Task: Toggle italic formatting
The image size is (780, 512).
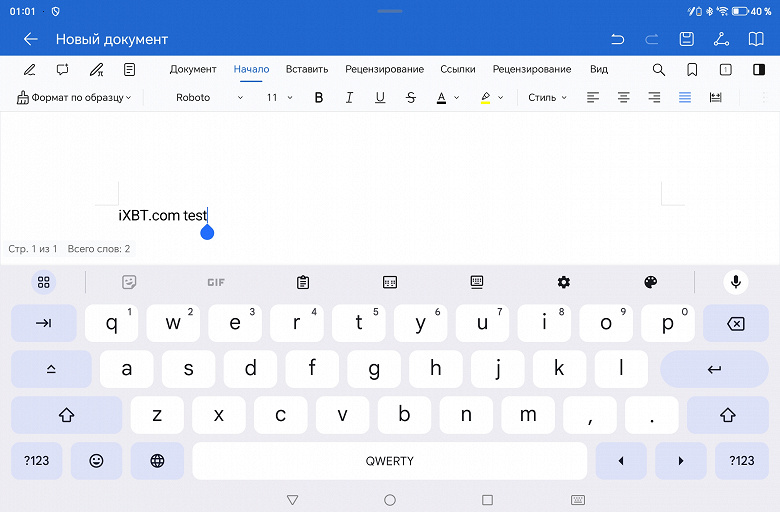Action: tap(349, 98)
